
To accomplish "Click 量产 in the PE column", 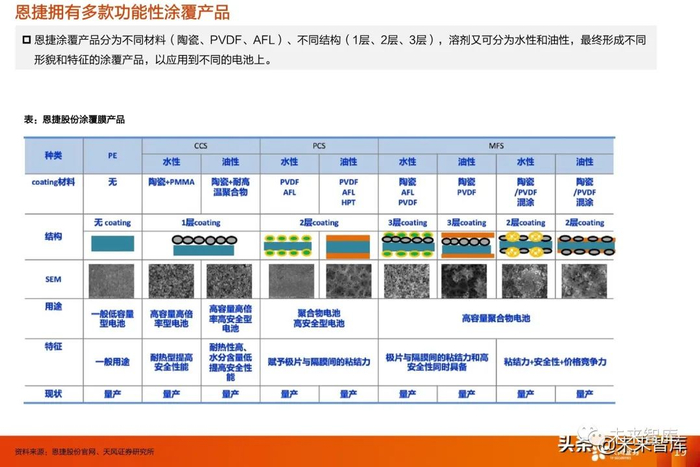I will (x=112, y=394).
